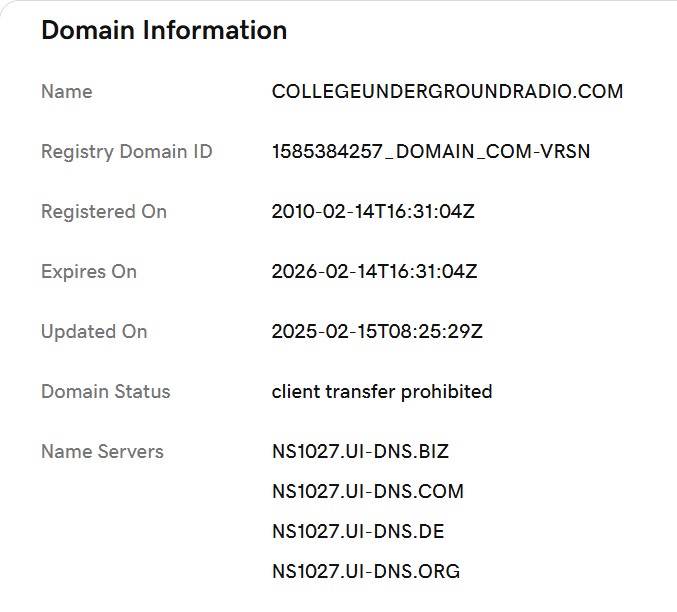Select the NS1027.UI-DNS.DE name server
The image size is (677, 612).
(356, 532)
